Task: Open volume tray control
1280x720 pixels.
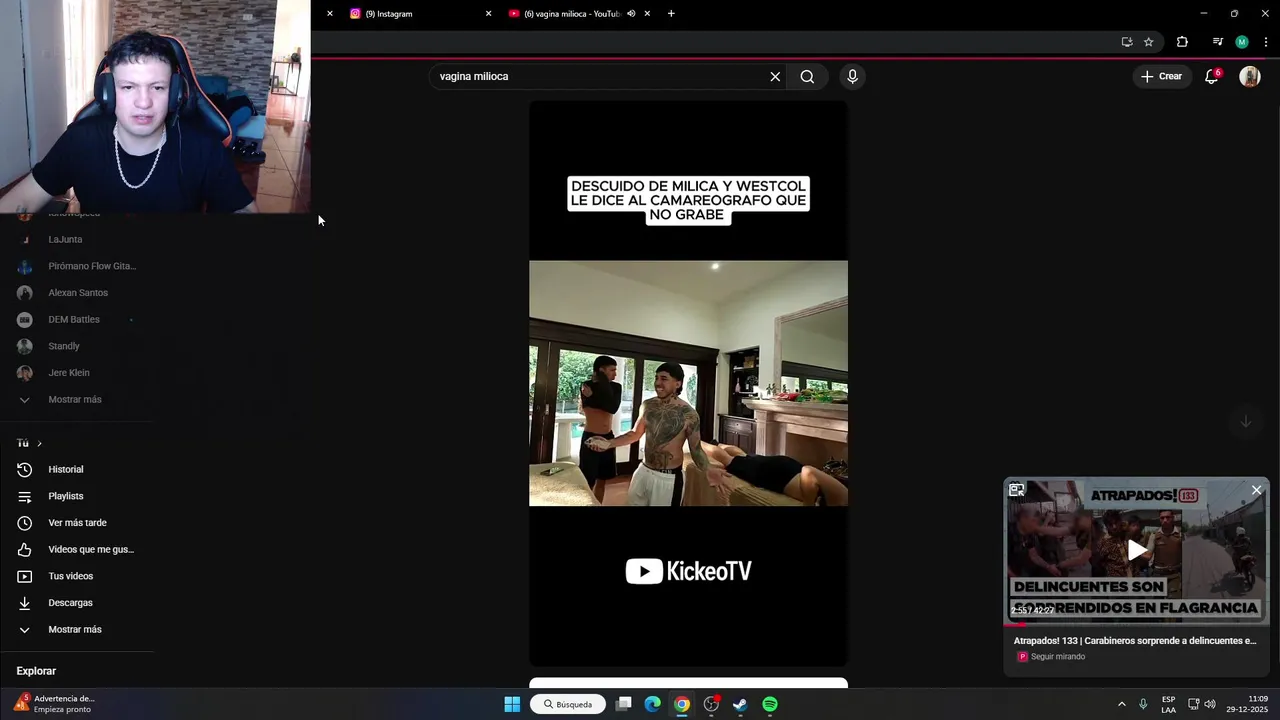Action: point(1210,704)
